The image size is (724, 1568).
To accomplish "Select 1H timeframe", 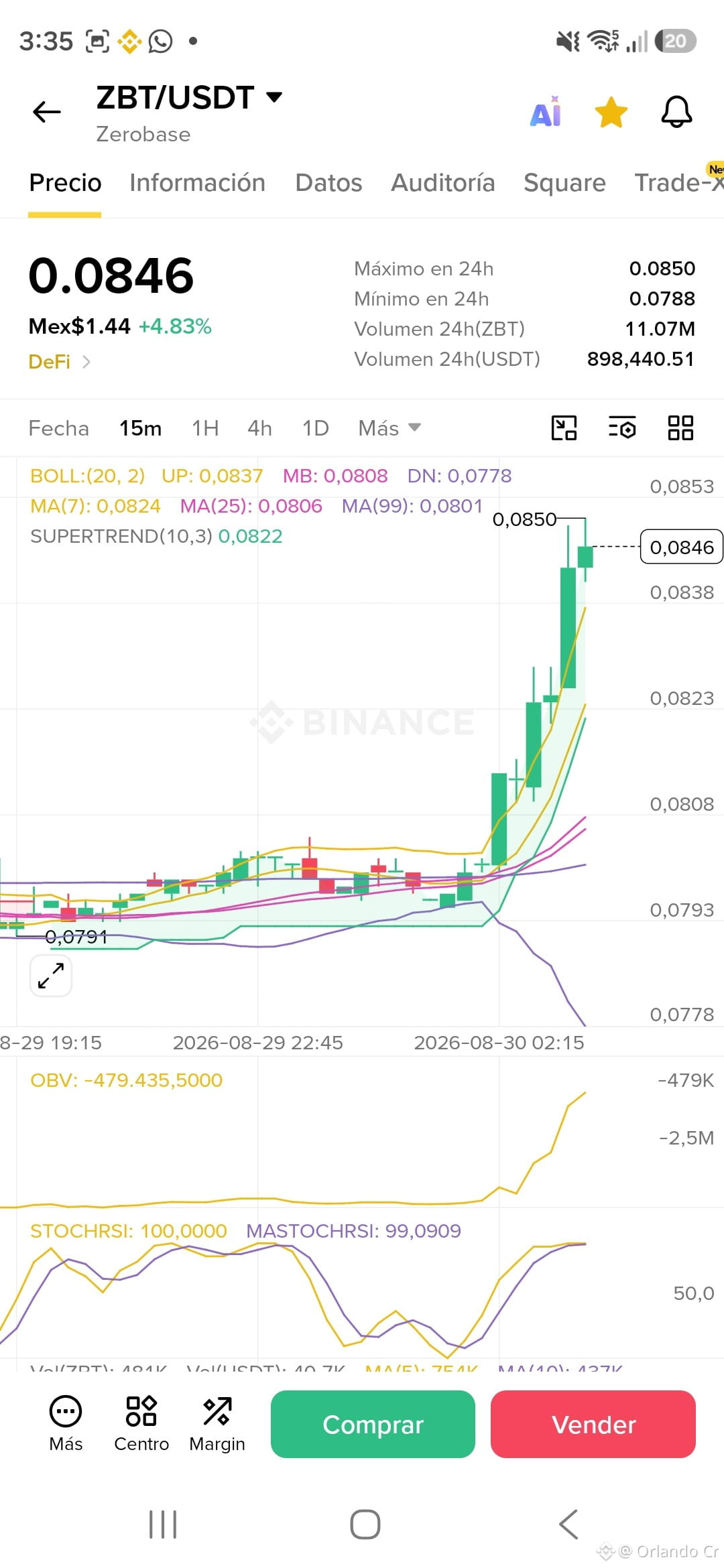I will 205,428.
